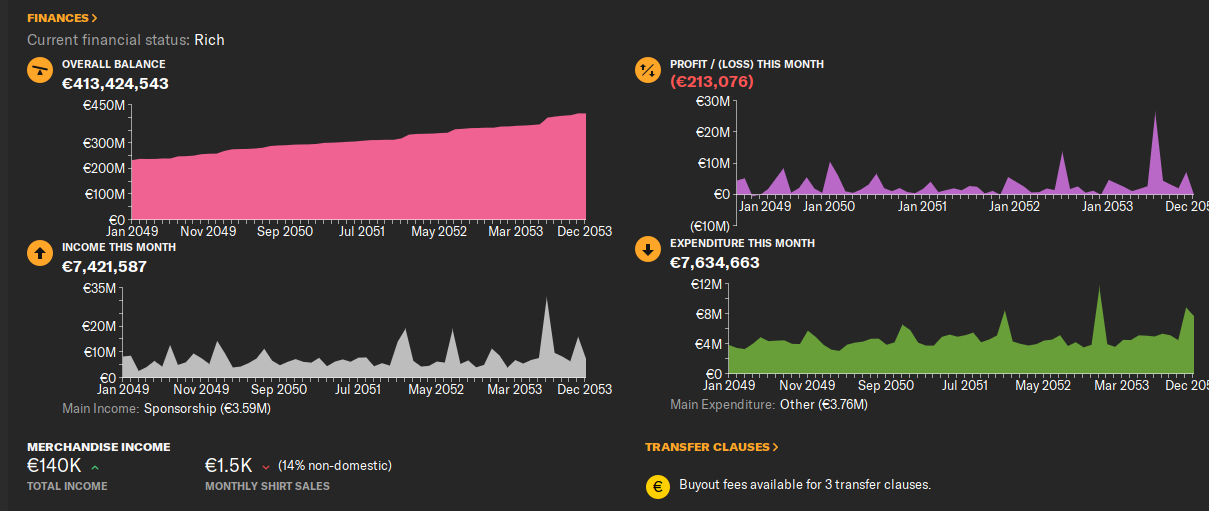Click the €12M label on expenditure chart axis
The width and height of the screenshot is (1209, 511).
pyautogui.click(x=706, y=285)
